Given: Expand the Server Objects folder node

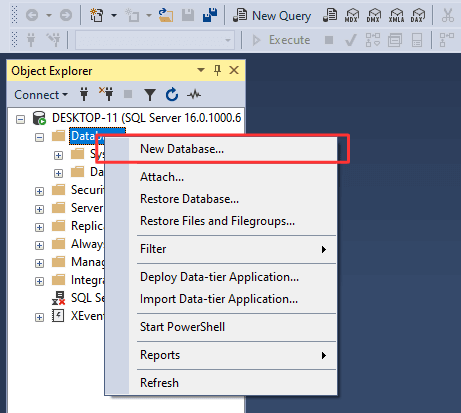Looking at the screenshot, I should point(39,209).
